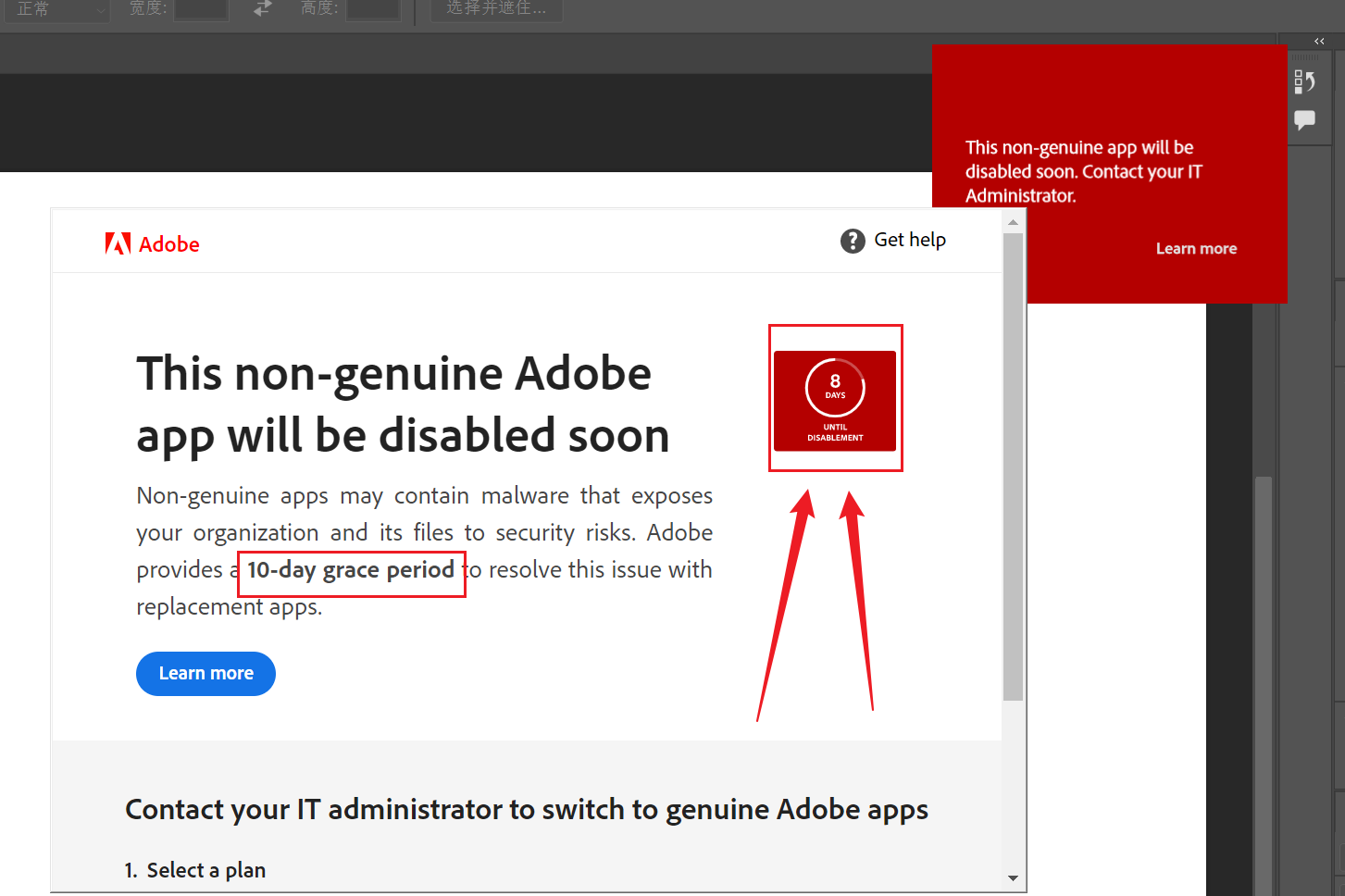1345x896 pixels.
Task: Click the 8 days until disablement countdown badge
Action: [835, 398]
